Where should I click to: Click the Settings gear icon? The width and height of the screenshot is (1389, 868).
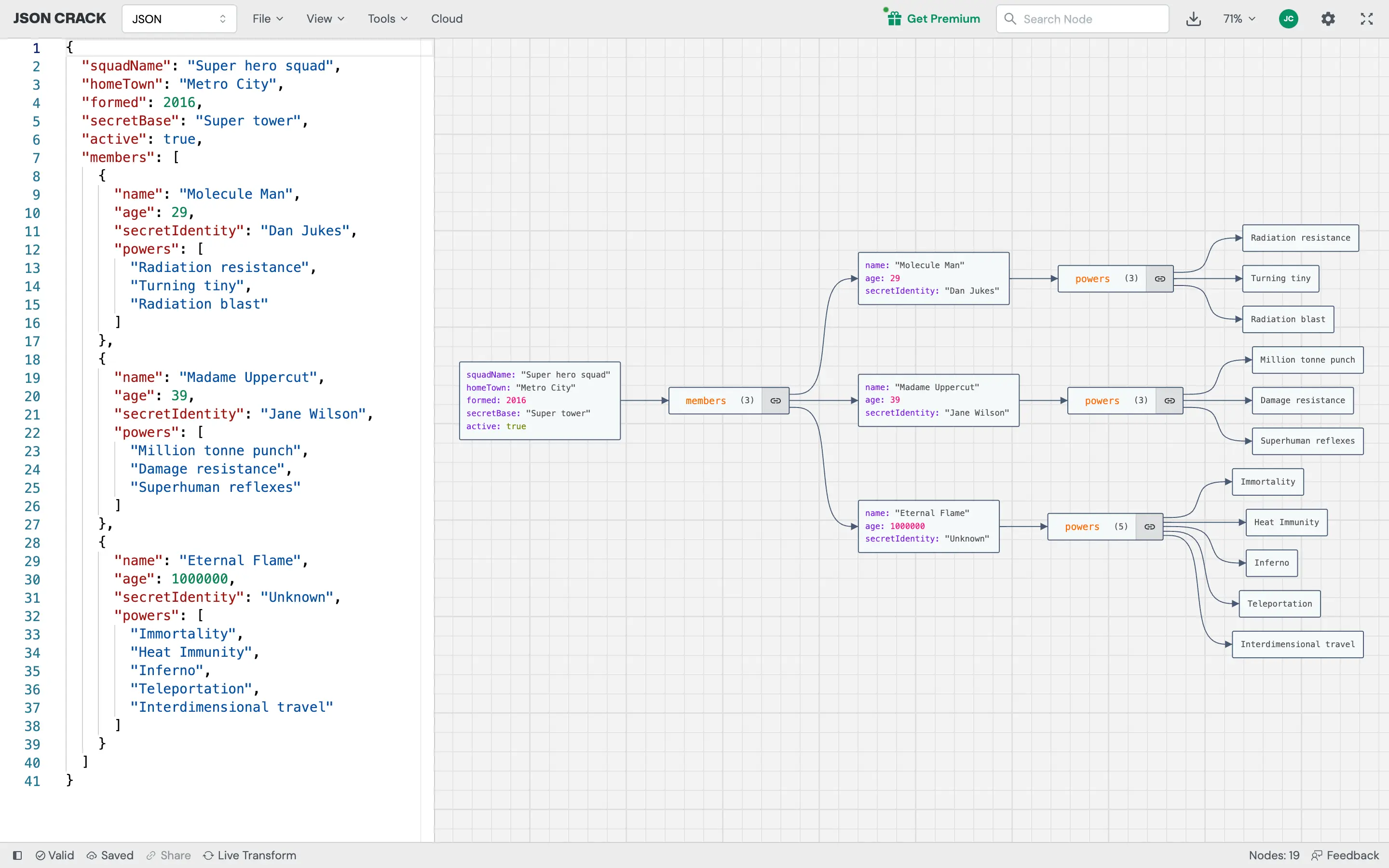(x=1328, y=18)
